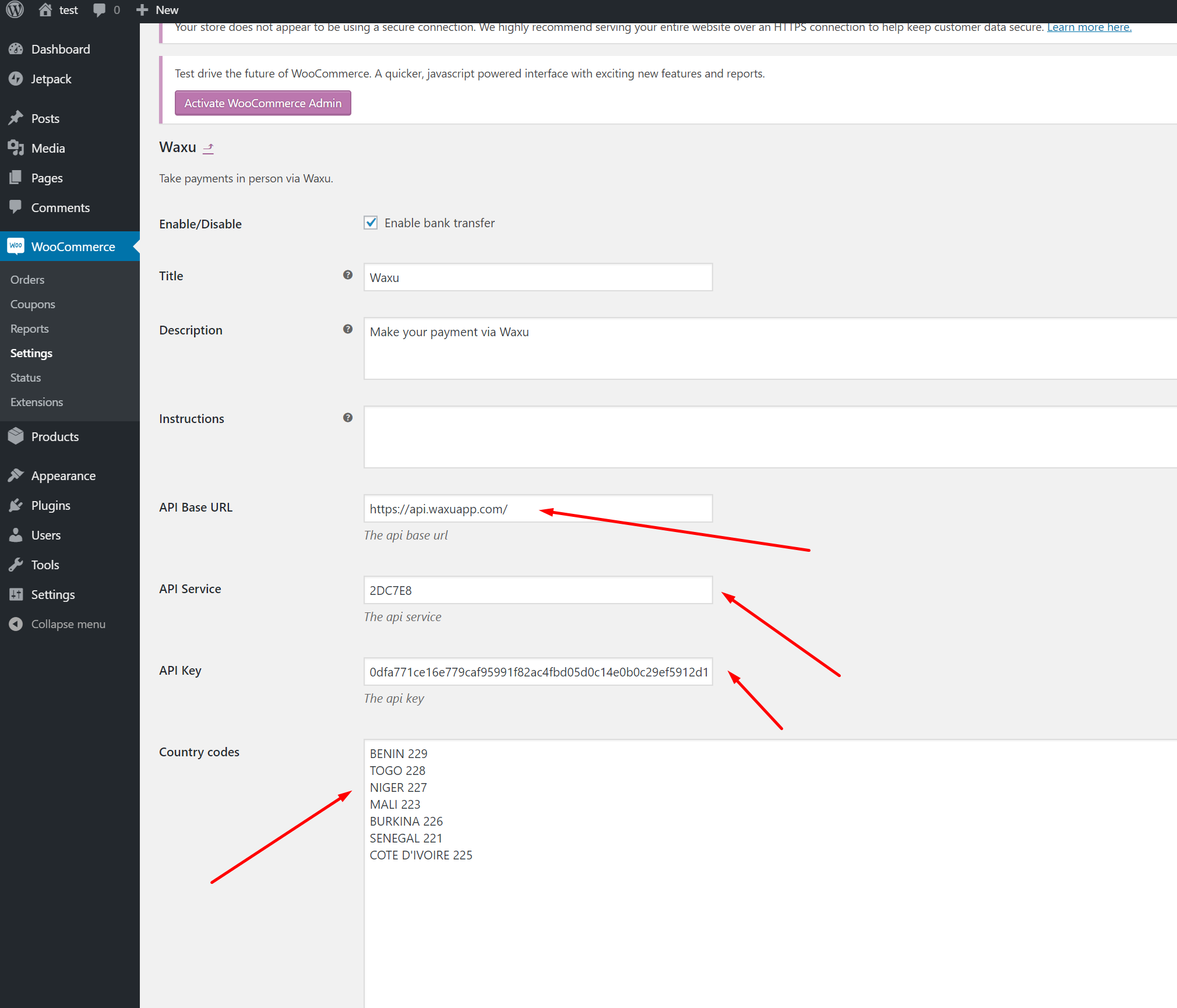This screenshot has width=1177, height=1008.
Task: Open Extensions in WooCommerce submenu
Action: pos(37,402)
